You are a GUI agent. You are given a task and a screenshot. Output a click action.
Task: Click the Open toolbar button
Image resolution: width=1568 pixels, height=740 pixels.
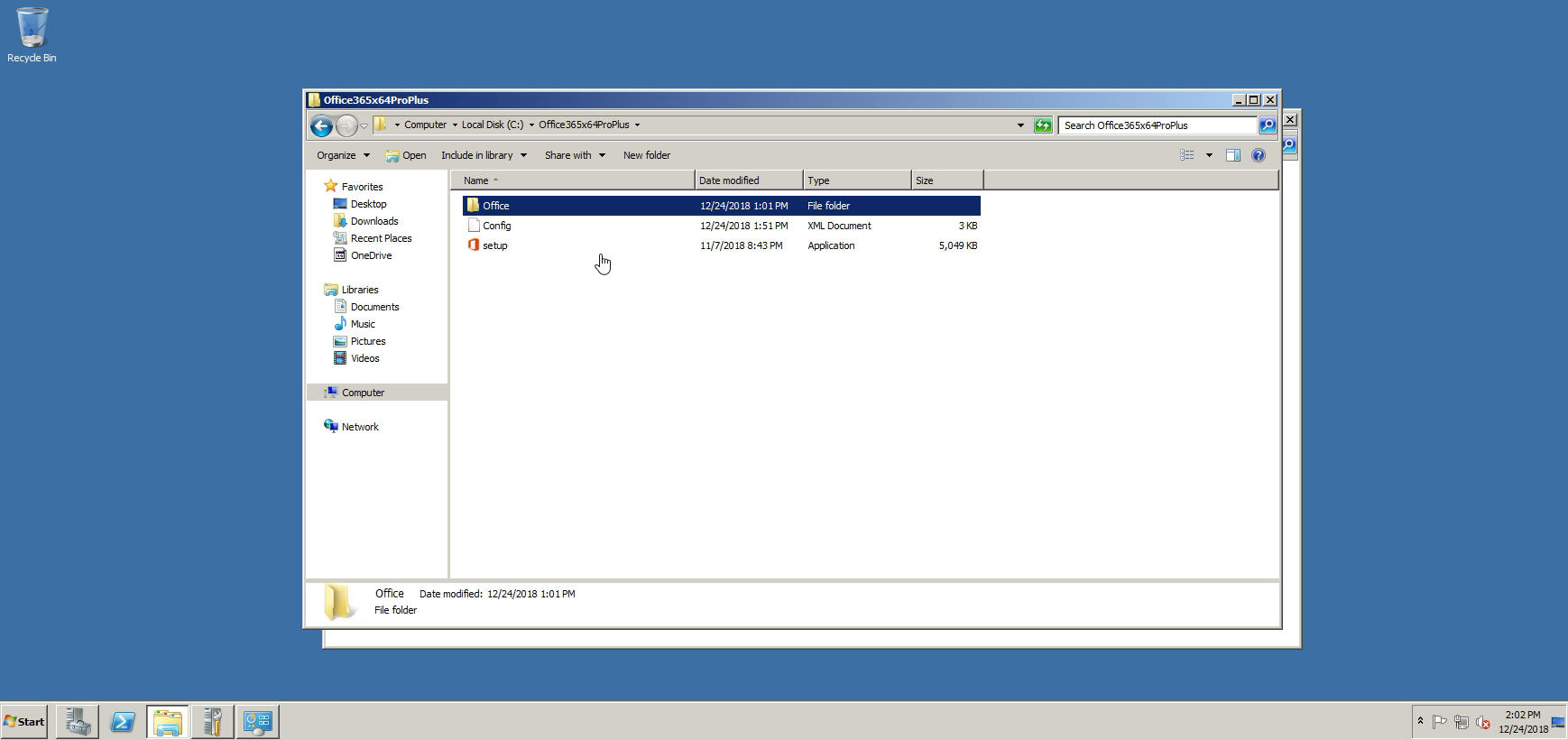[406, 155]
